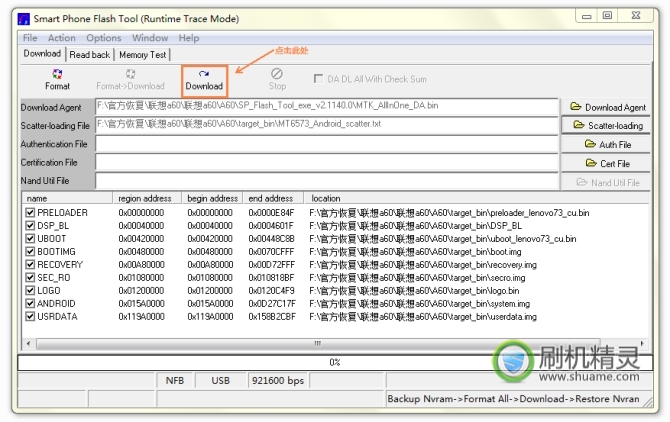The image size is (670, 422).
Task: Click the 0% progress bar
Action: tap(334, 362)
